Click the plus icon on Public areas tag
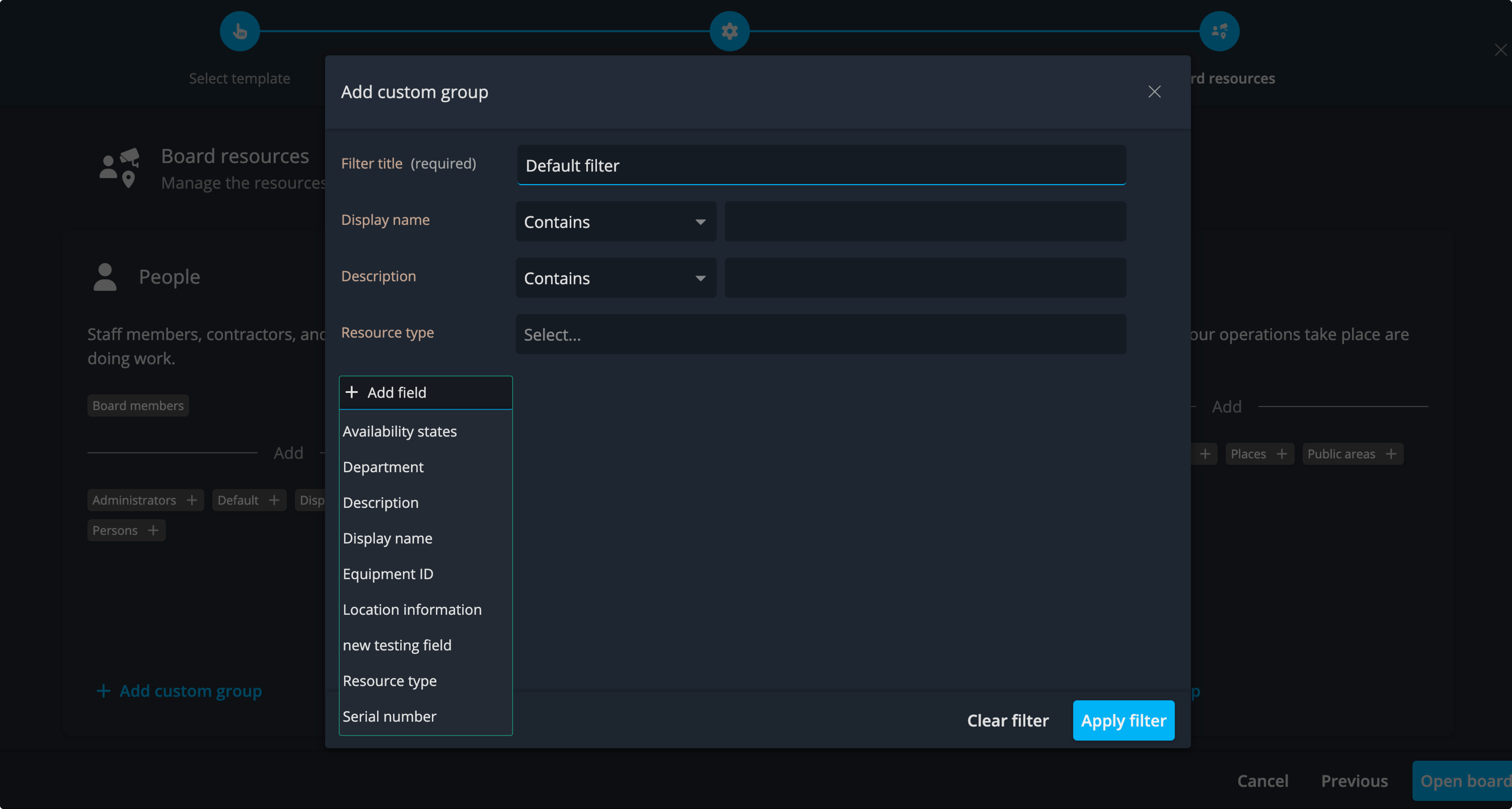The height and width of the screenshot is (809, 1512). [1391, 454]
